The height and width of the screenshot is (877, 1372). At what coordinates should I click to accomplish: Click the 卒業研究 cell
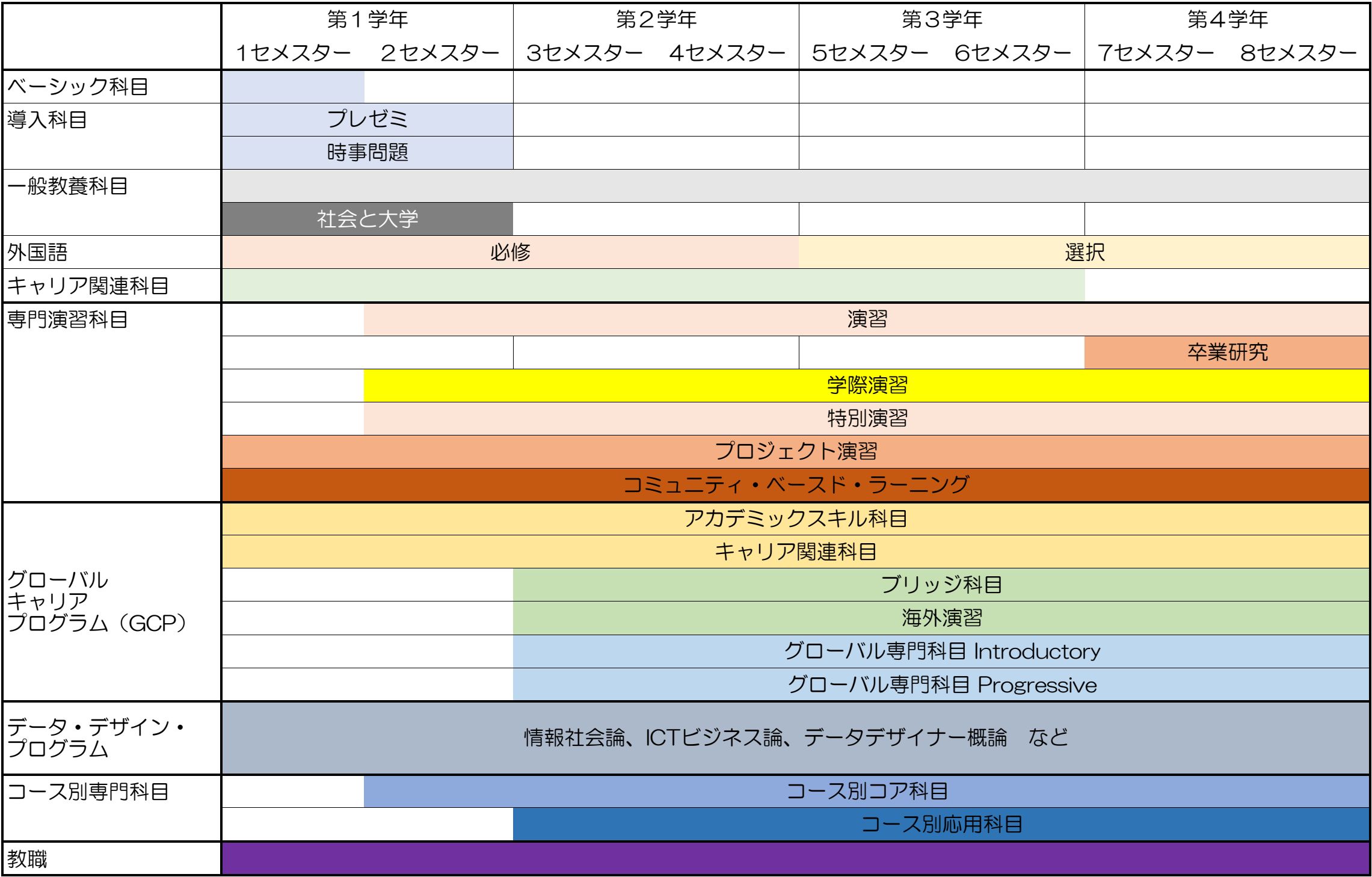(1227, 352)
